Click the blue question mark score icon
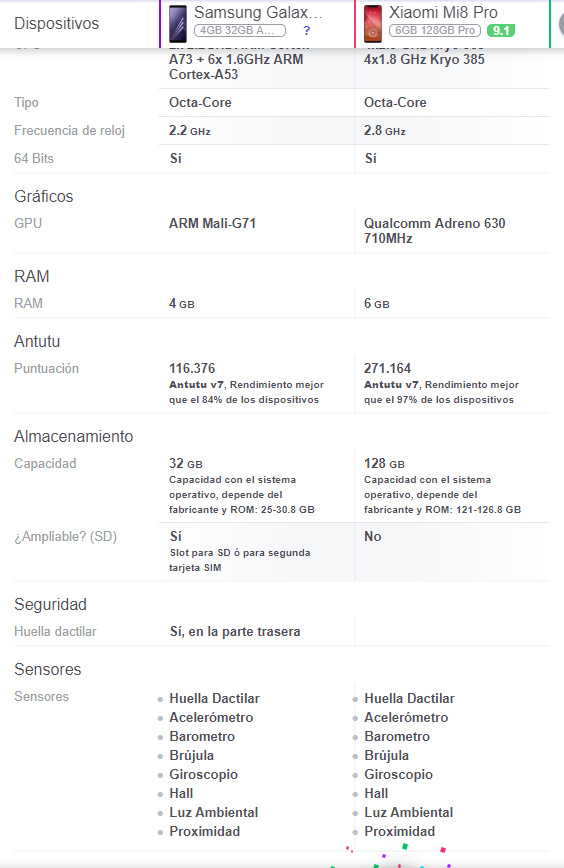This screenshot has height=868, width=564. tap(307, 30)
